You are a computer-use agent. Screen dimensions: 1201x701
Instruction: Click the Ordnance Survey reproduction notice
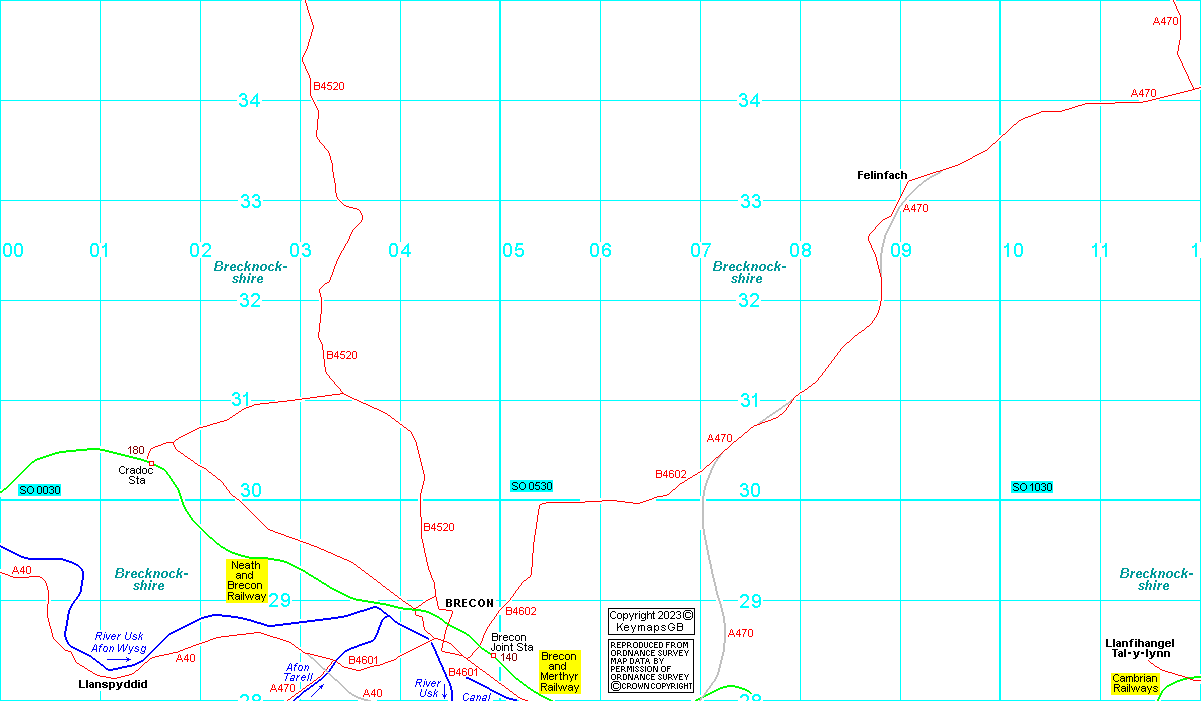click(x=651, y=665)
